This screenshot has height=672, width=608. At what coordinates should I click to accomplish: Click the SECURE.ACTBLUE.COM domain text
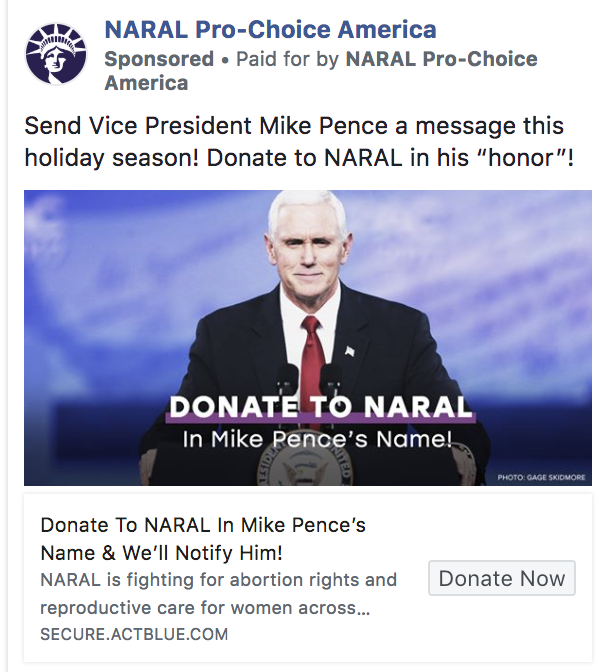point(134,634)
